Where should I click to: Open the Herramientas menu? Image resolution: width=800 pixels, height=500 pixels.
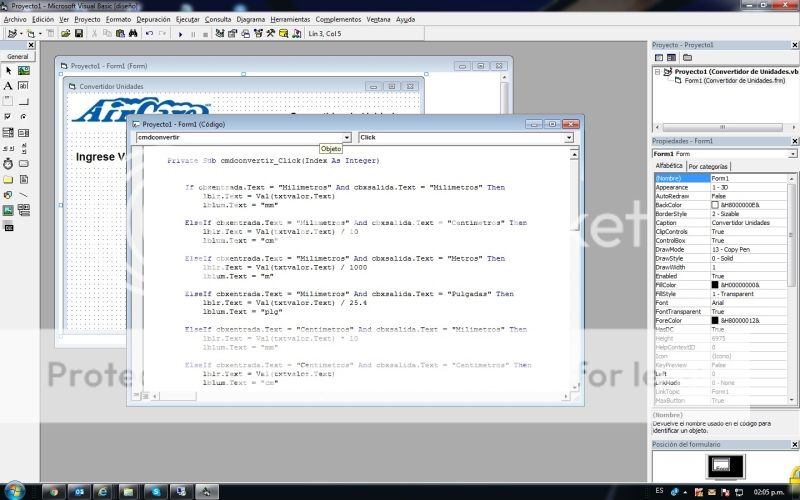pos(290,19)
